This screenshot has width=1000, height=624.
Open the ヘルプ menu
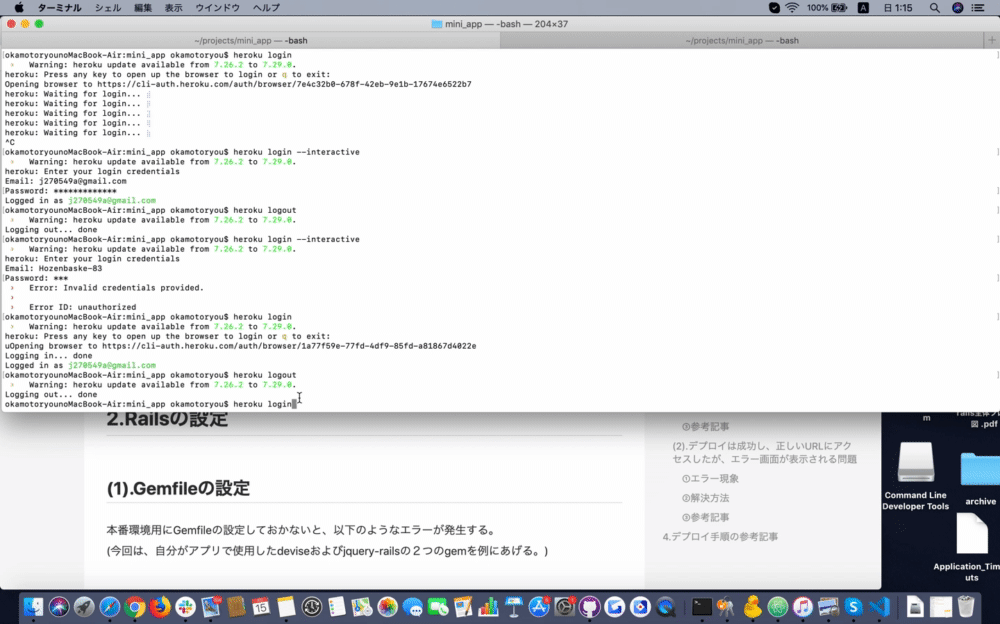click(266, 8)
